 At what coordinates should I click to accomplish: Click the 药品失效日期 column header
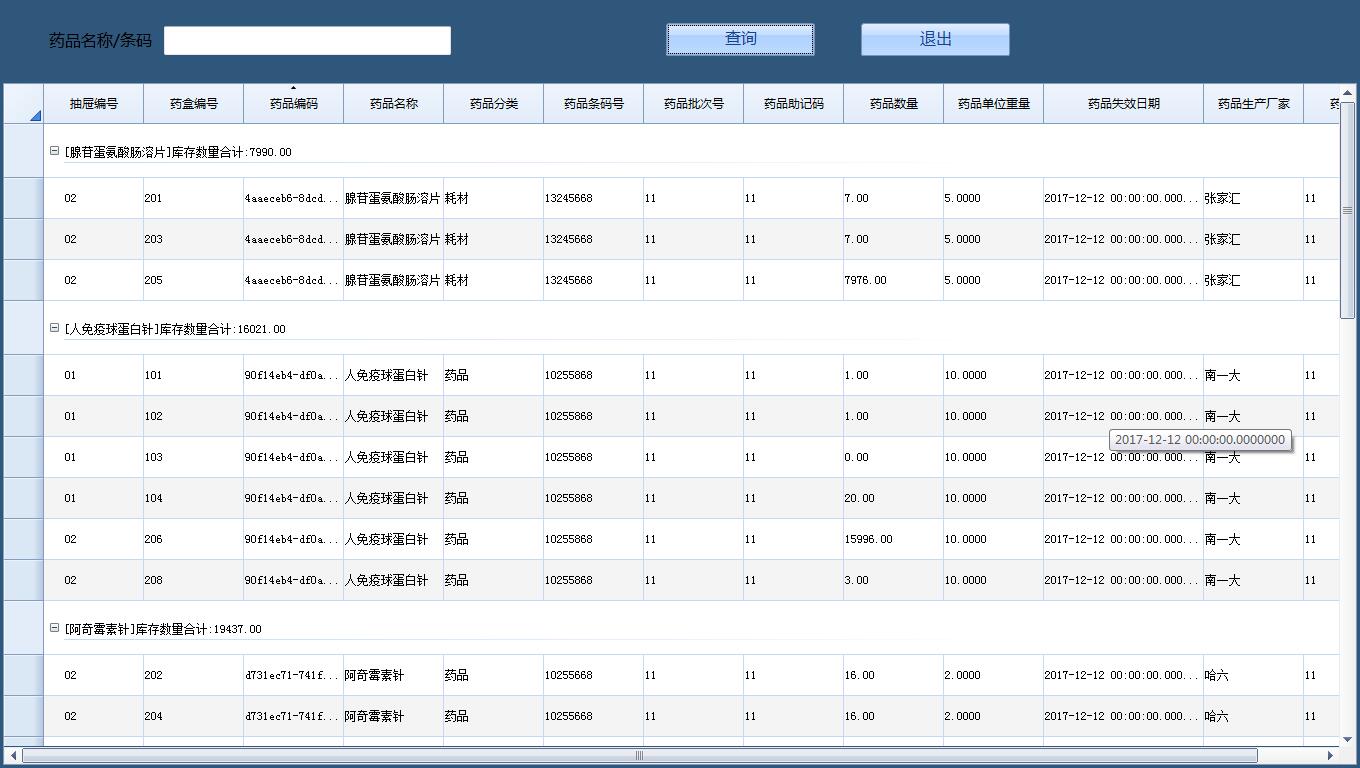tap(1123, 104)
